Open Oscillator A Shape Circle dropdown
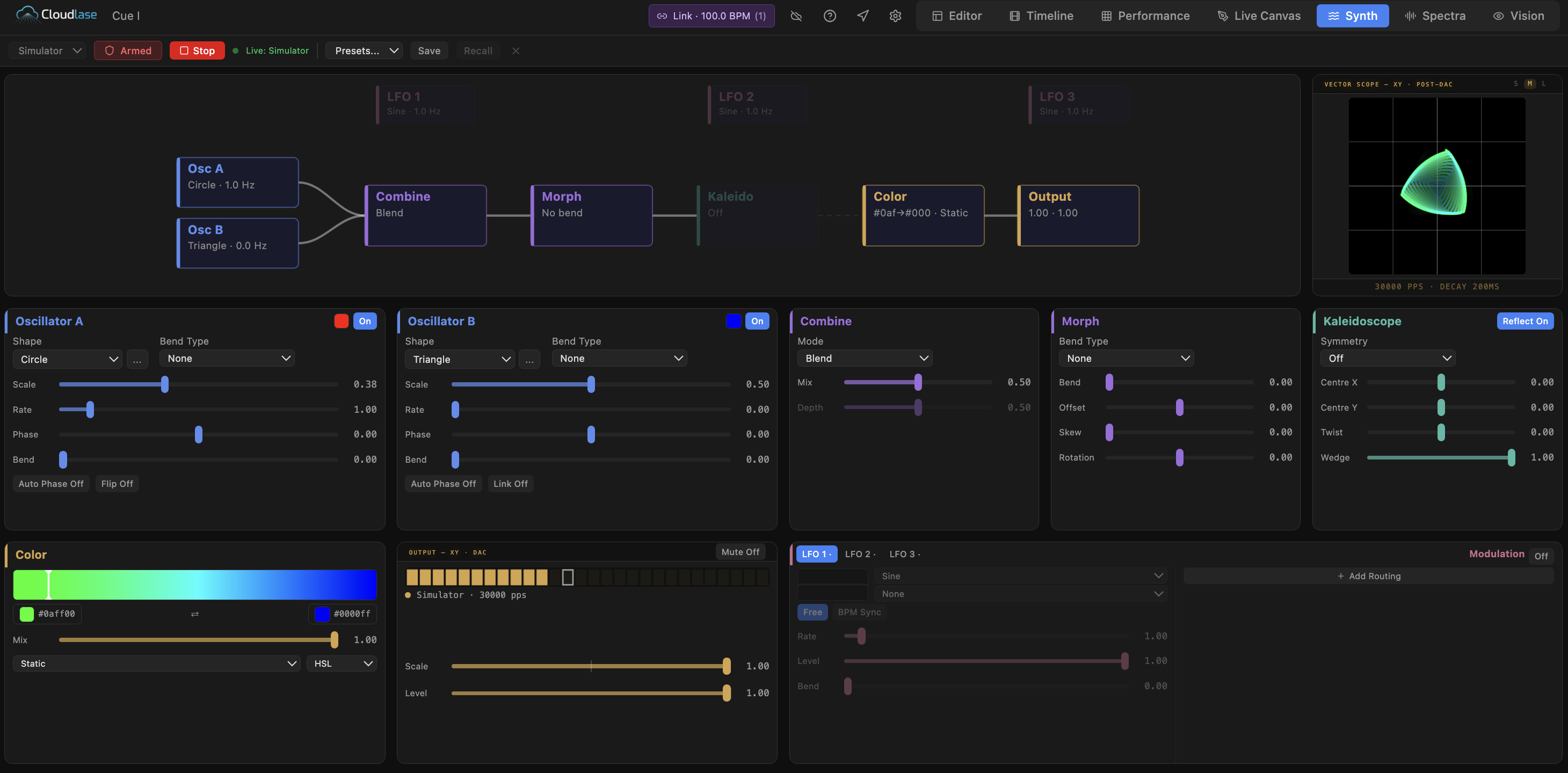1568x773 pixels. (x=68, y=359)
